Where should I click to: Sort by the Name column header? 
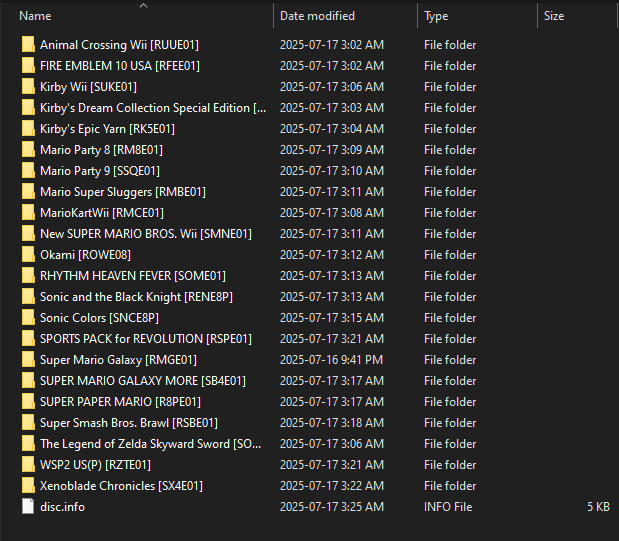click(35, 16)
